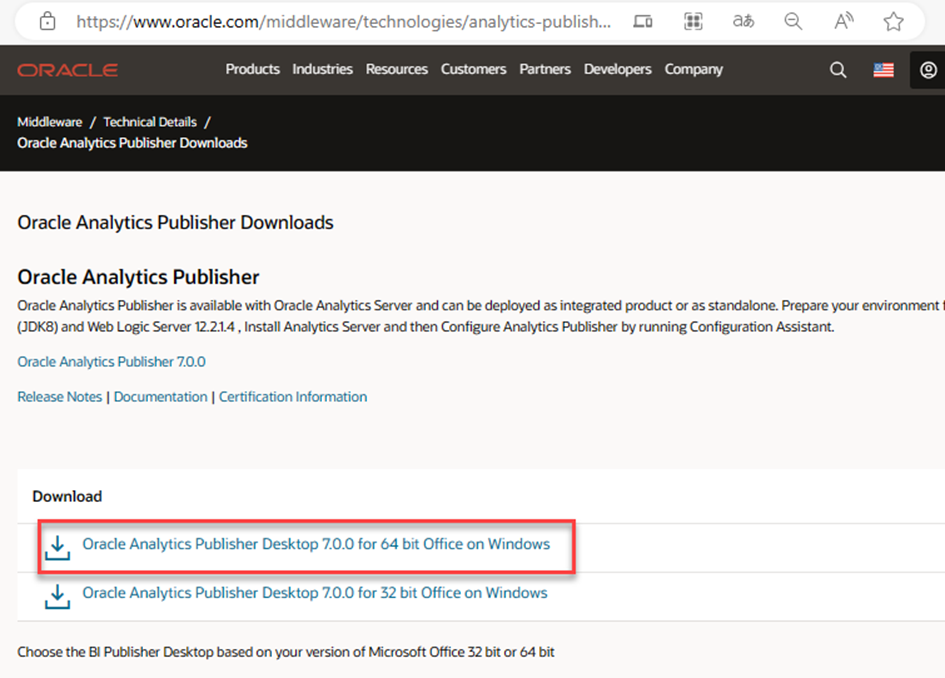945x678 pixels.
Task: Download Publisher Desktop 7.0.0 for 32 bit Office
Action: pos(315,592)
